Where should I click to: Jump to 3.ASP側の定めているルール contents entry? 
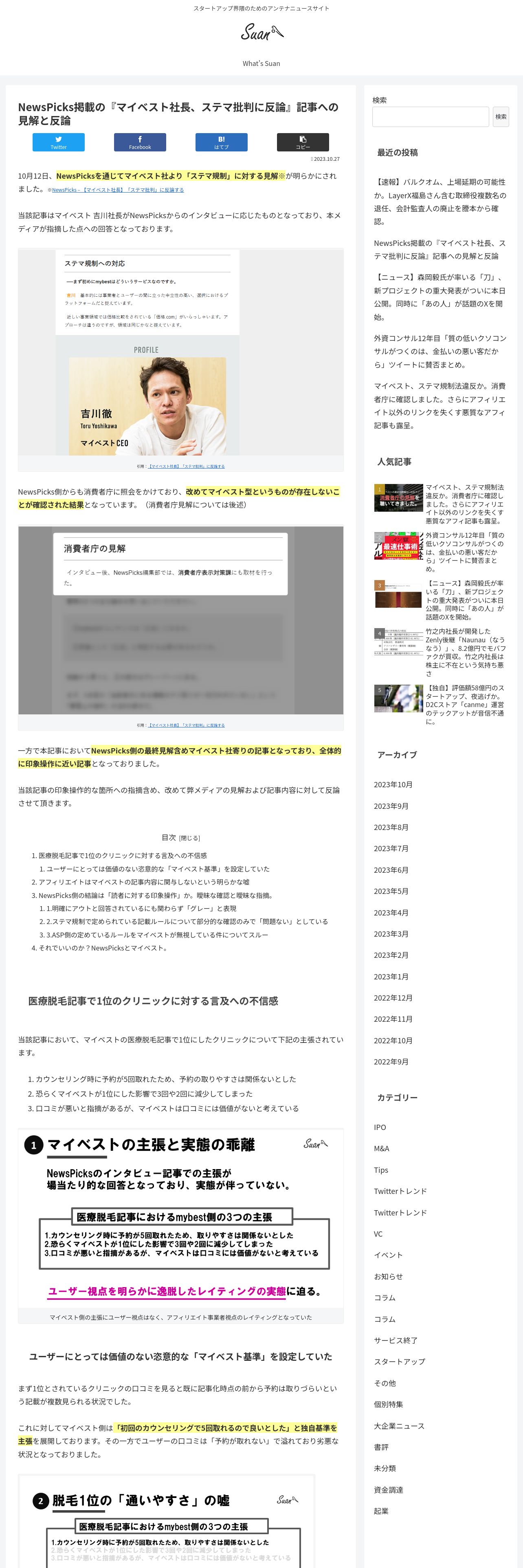(157, 935)
